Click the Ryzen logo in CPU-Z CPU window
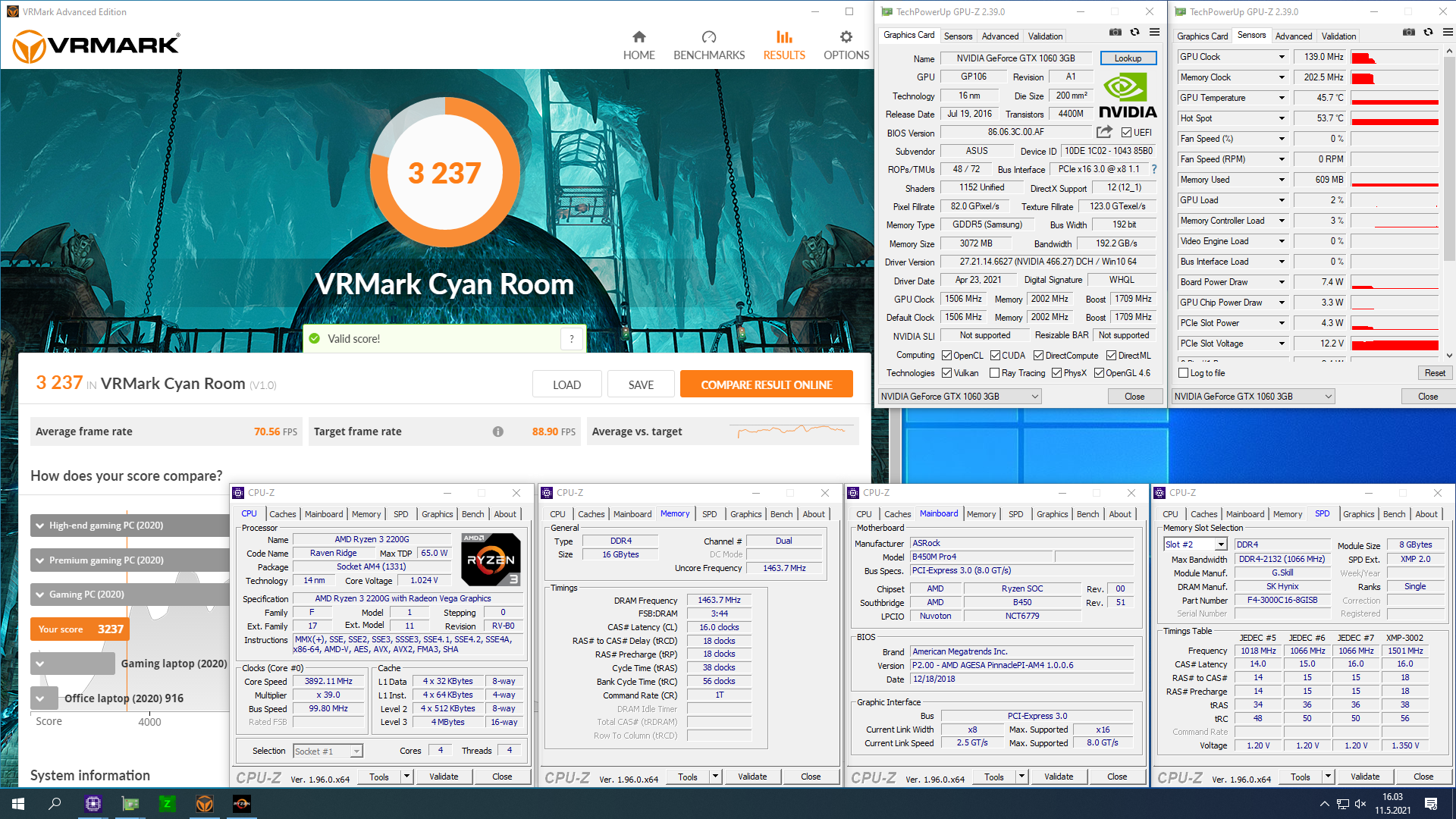 pos(491,560)
